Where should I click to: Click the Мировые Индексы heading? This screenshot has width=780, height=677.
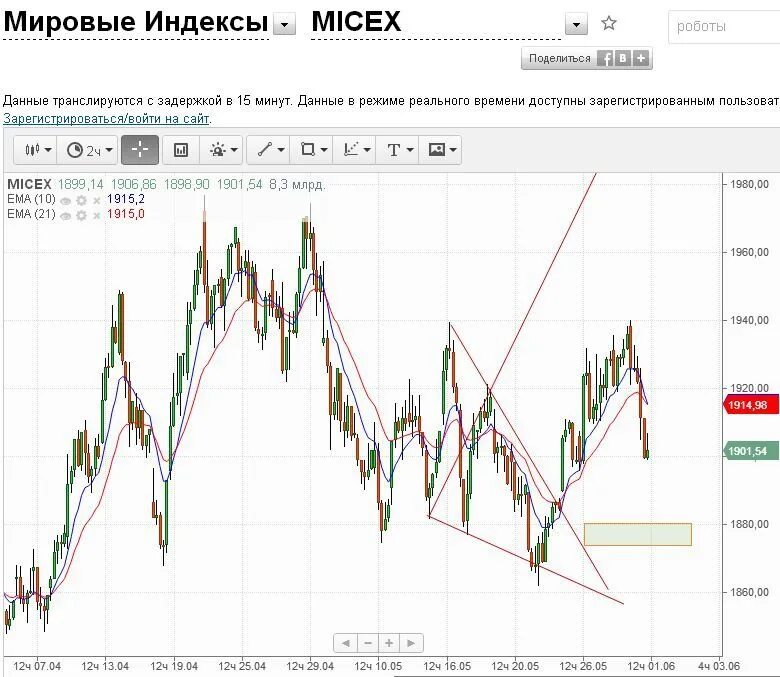(x=136, y=22)
